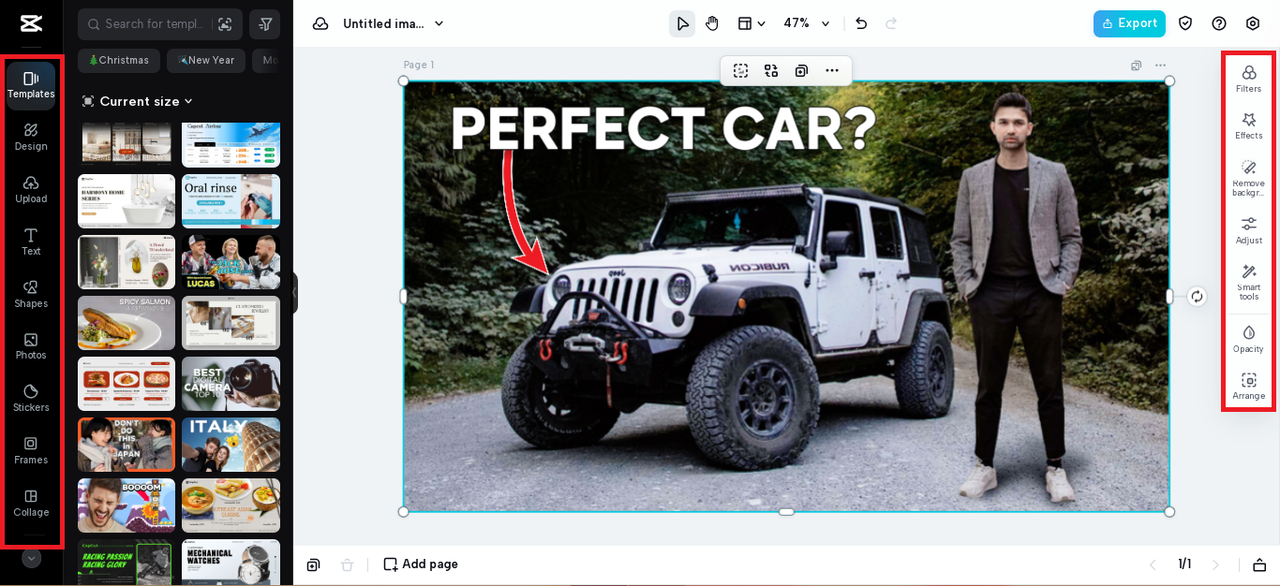Choose the Don't Do This in Japan template
The width and height of the screenshot is (1280, 586).
(x=127, y=444)
